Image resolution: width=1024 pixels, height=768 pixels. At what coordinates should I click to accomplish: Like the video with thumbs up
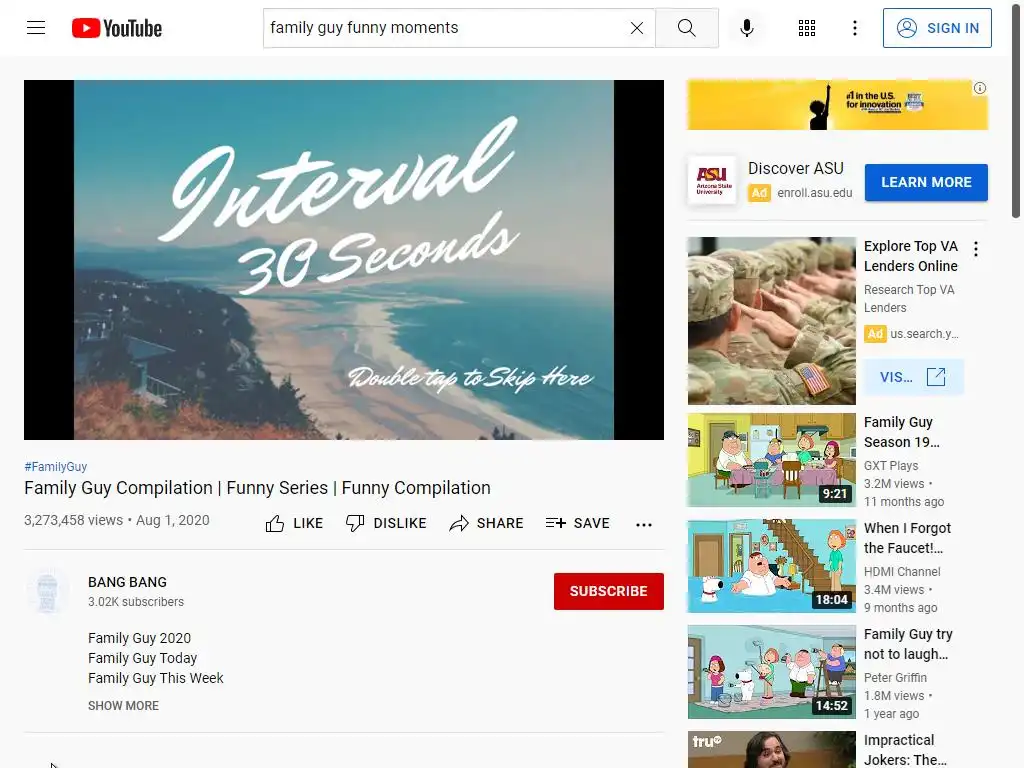294,523
